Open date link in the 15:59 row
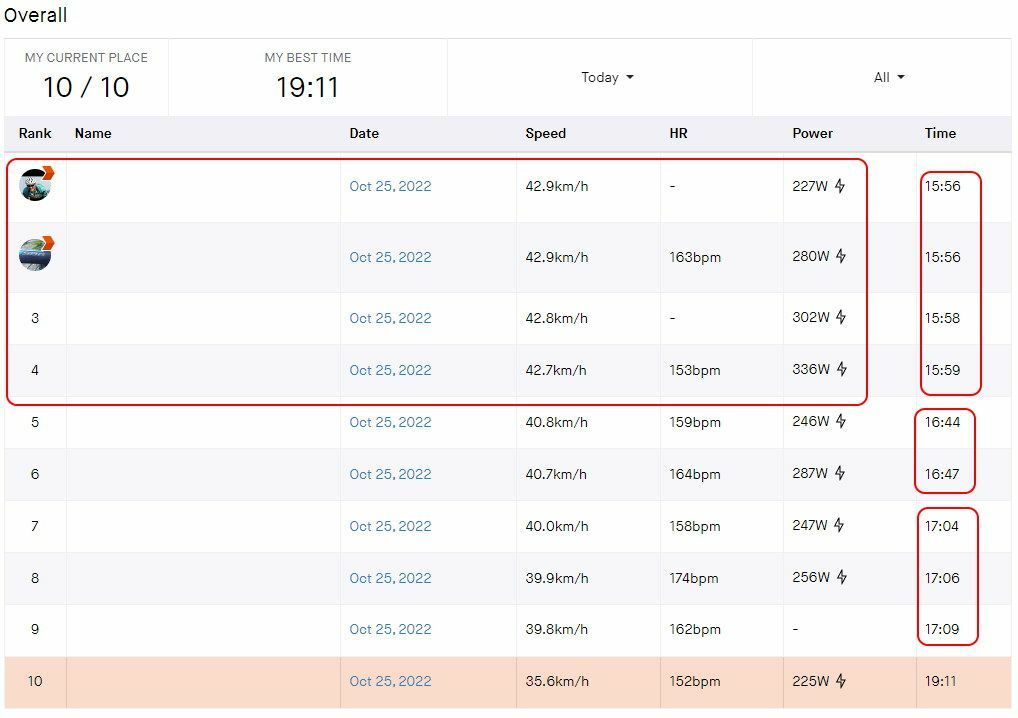 390,370
